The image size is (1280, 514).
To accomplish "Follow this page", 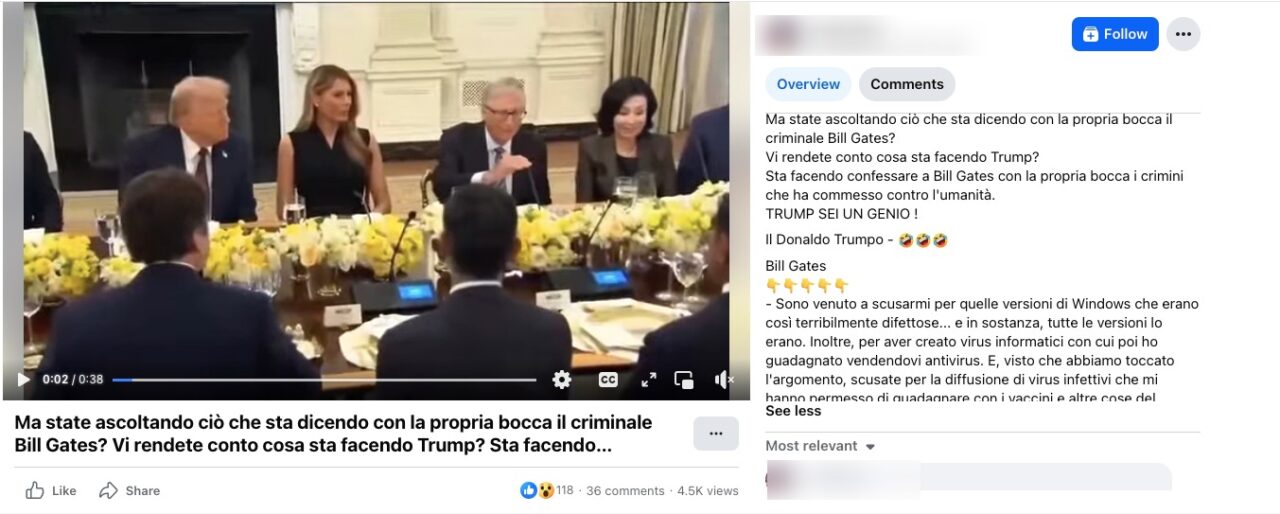I will tap(1115, 34).
